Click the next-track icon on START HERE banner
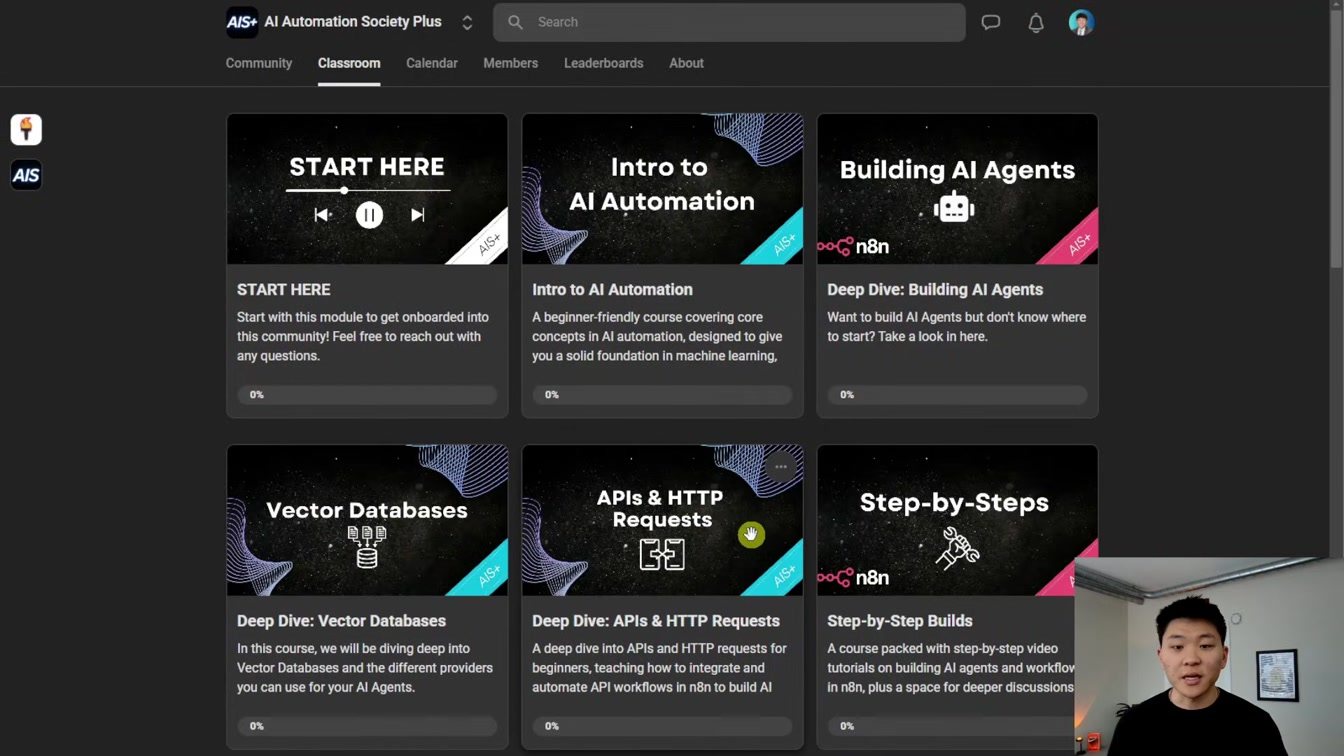The image size is (1344, 756). (417, 215)
